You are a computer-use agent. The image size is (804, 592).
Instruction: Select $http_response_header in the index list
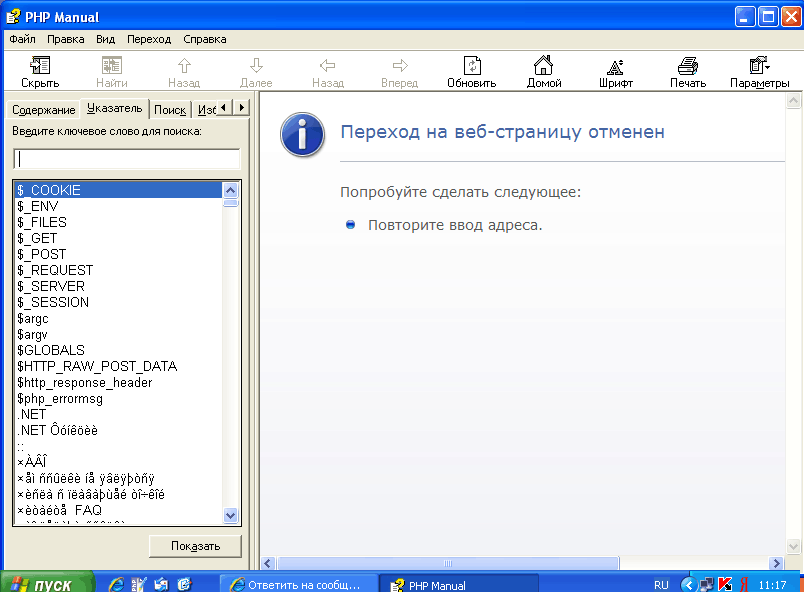pyautogui.click(x=118, y=382)
